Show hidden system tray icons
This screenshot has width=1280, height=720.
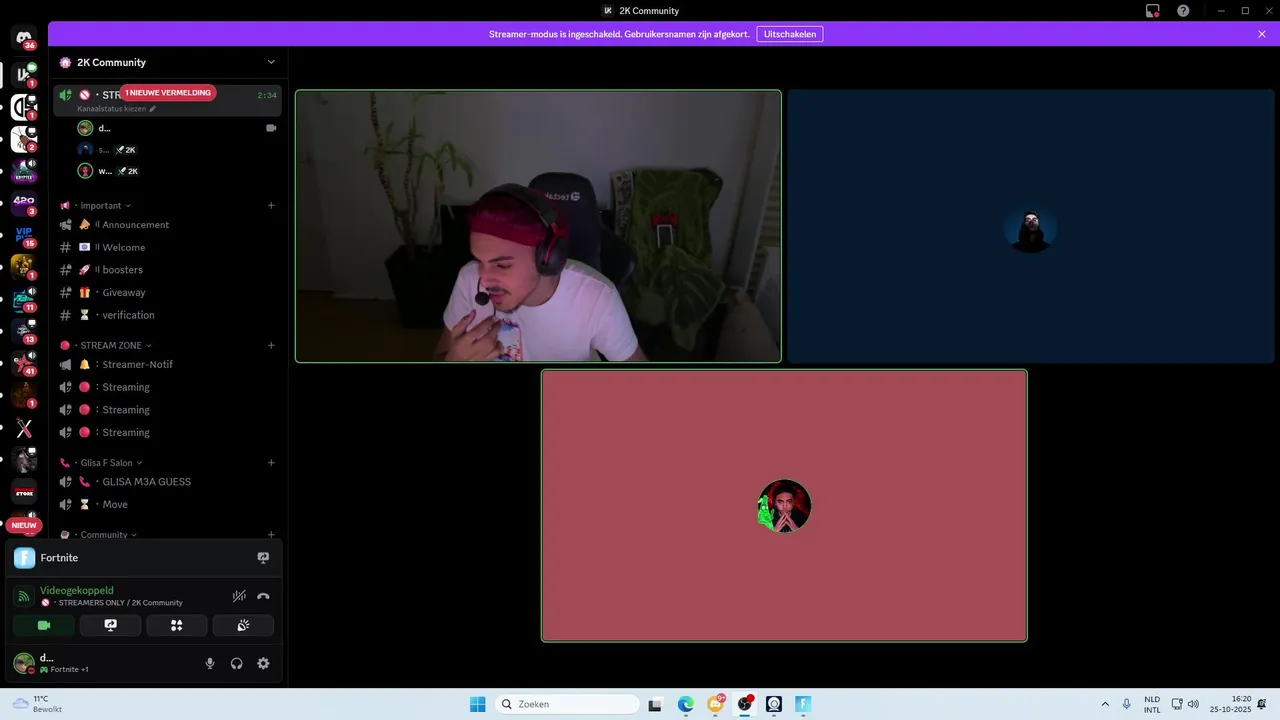pyautogui.click(x=1105, y=704)
